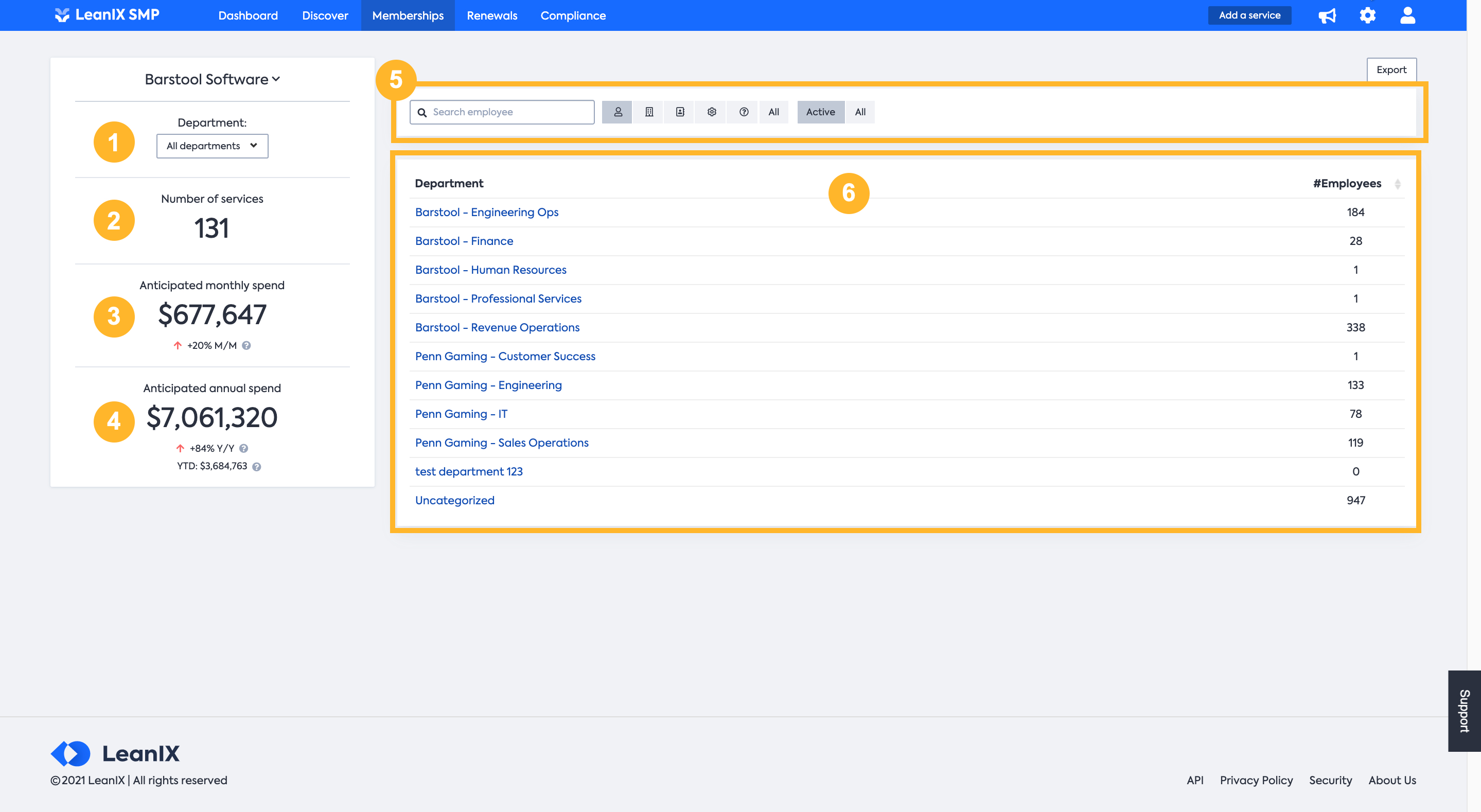Click the API footer link
1481x812 pixels.
(x=1195, y=781)
